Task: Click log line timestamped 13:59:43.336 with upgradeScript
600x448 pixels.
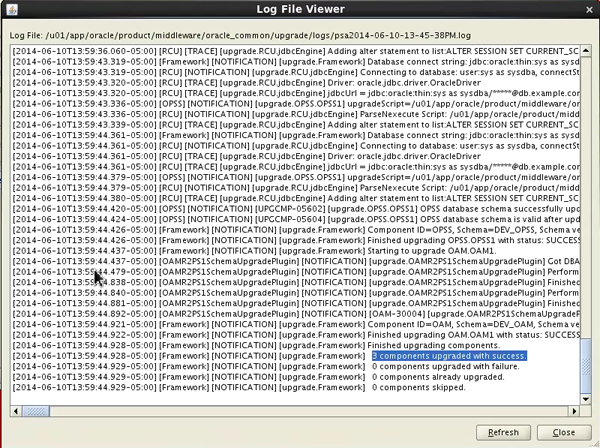Action: tap(296, 104)
